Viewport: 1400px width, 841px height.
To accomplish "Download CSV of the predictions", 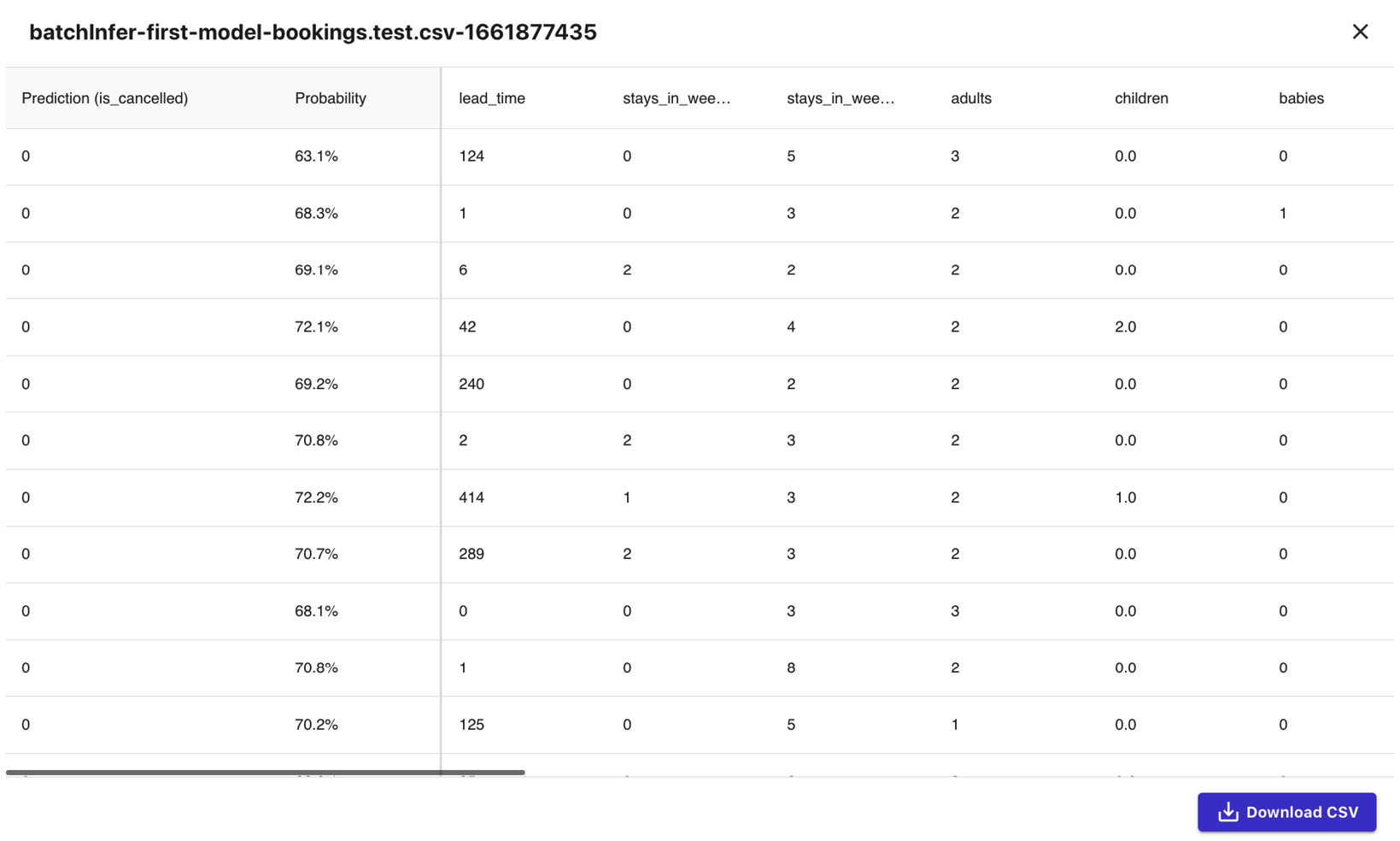I will click(1286, 812).
